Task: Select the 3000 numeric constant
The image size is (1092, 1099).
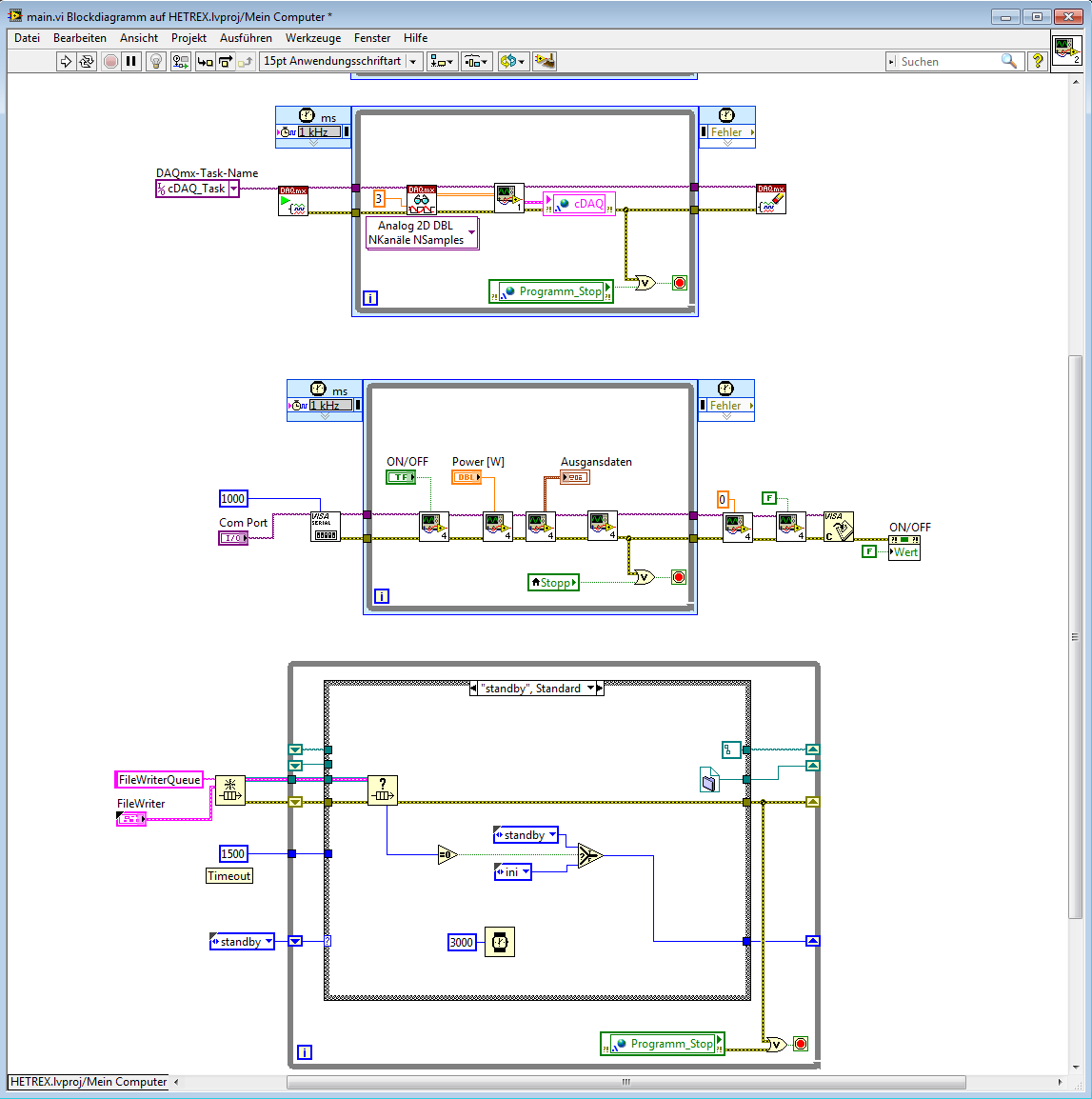Action: [x=461, y=942]
